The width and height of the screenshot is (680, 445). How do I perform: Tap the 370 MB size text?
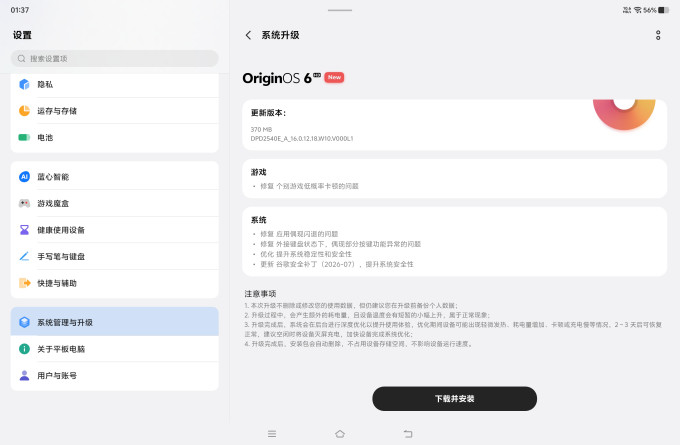pyautogui.click(x=261, y=129)
